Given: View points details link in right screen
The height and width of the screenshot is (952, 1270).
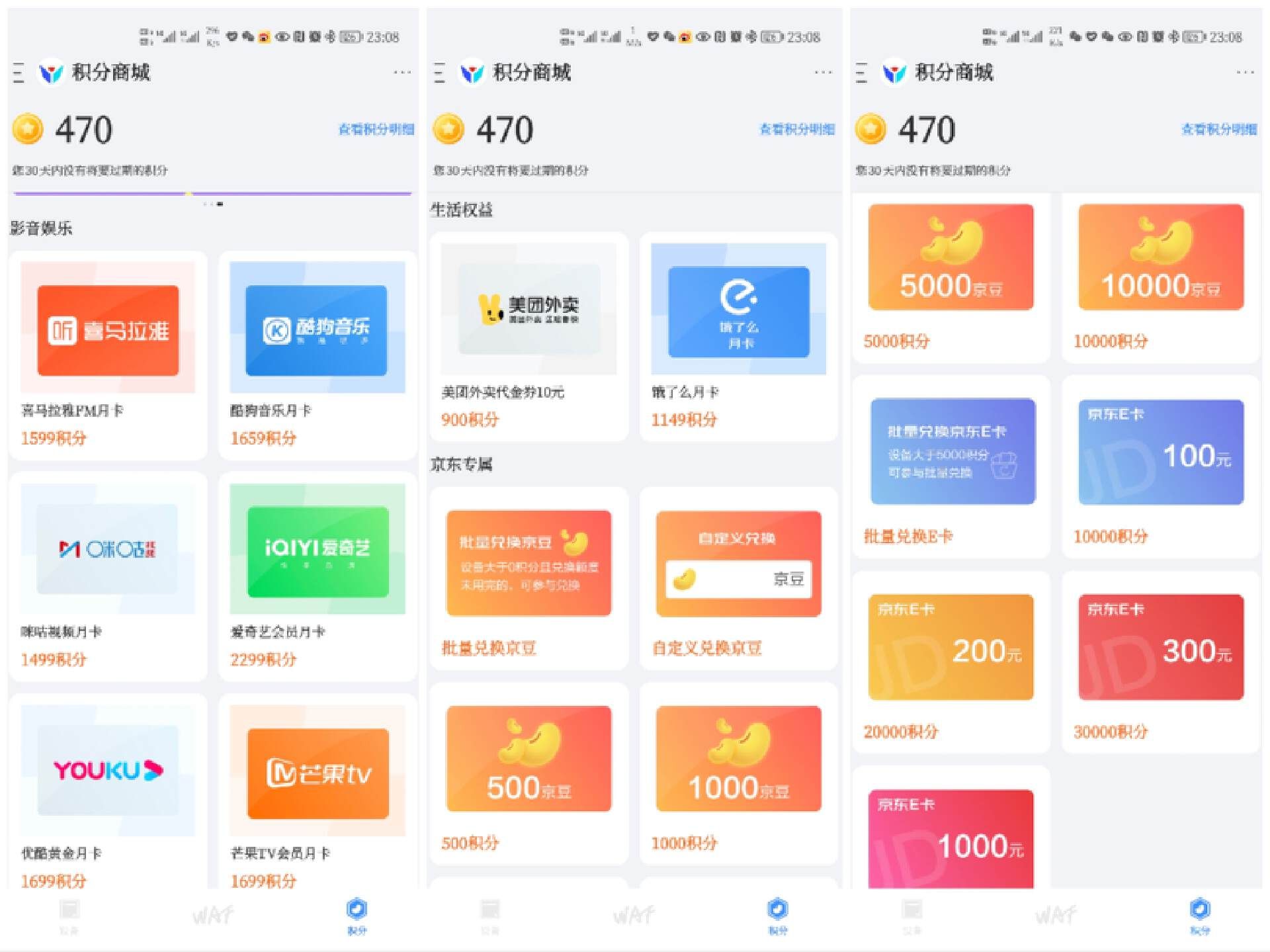Looking at the screenshot, I should tap(1219, 129).
